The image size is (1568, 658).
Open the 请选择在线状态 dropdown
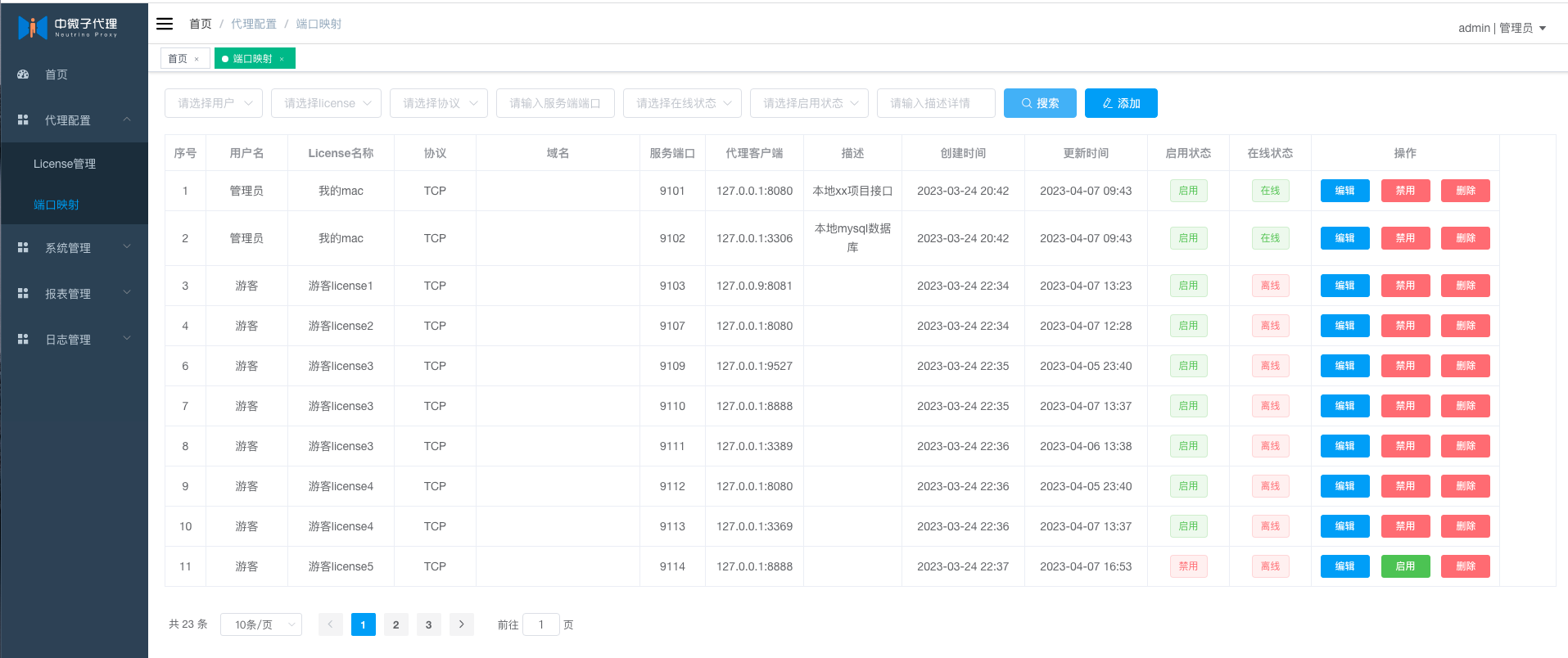pyautogui.click(x=682, y=103)
